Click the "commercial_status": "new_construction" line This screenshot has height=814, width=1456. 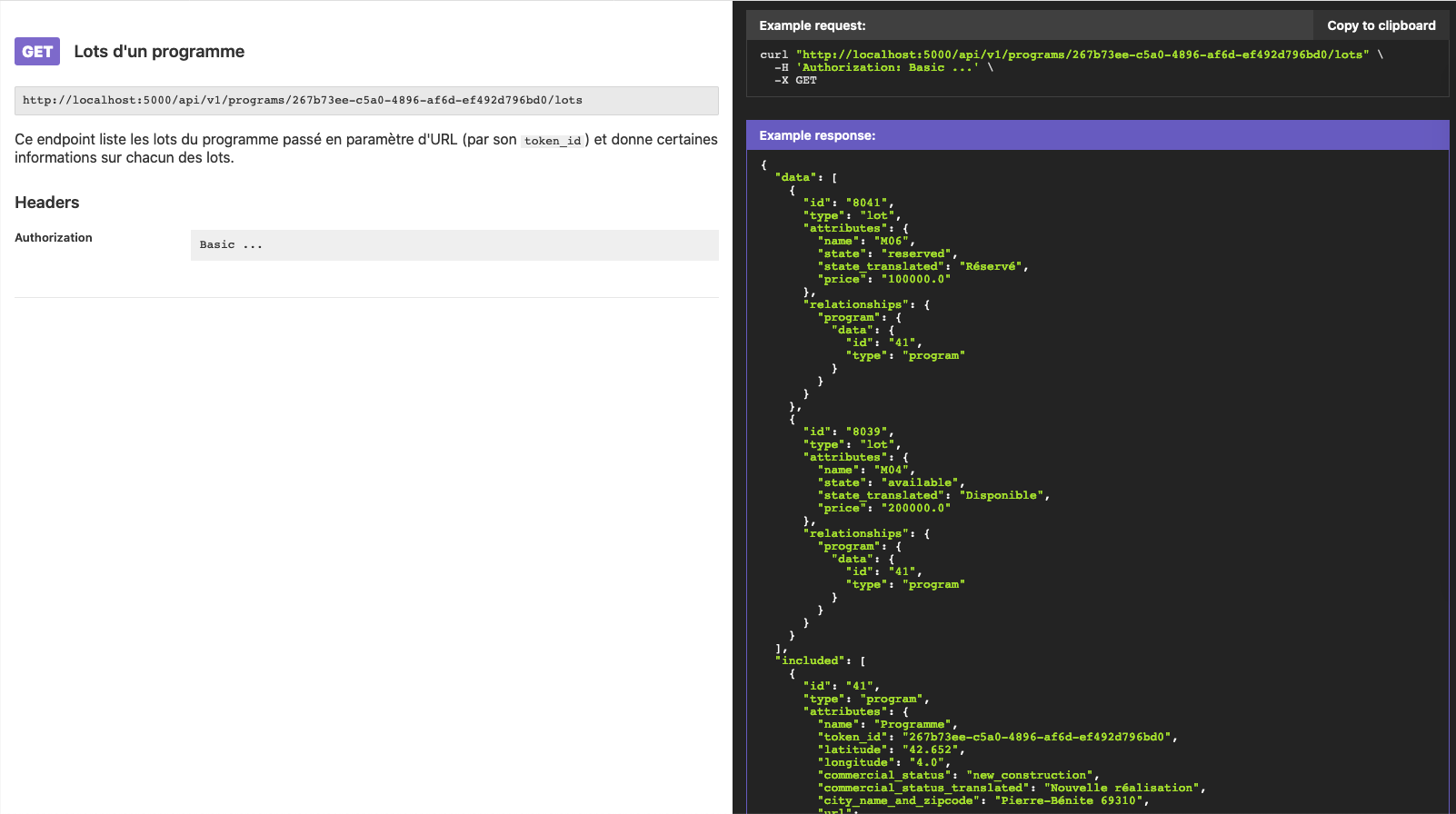956,775
